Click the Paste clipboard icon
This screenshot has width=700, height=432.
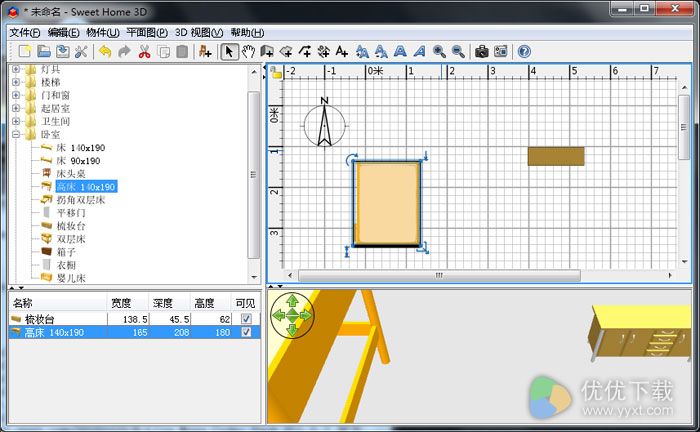(x=182, y=52)
